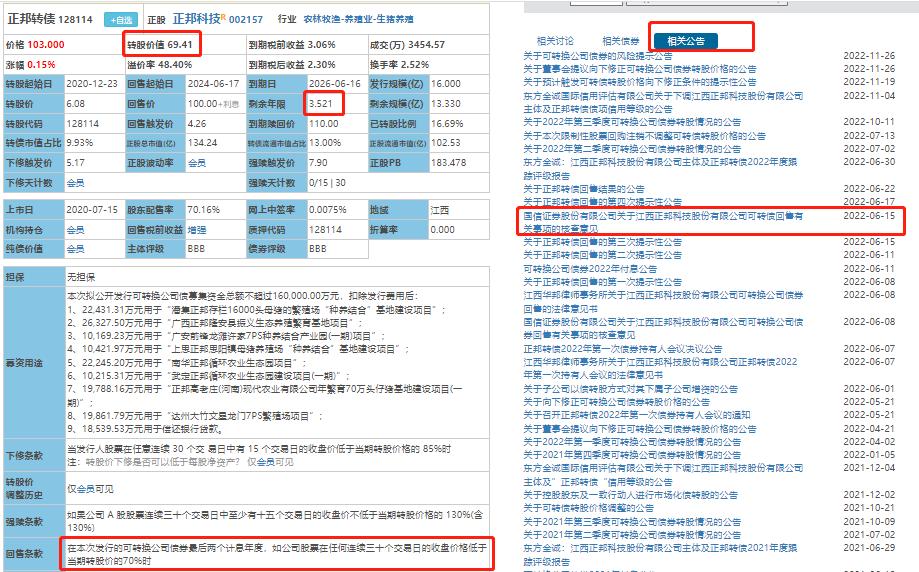Click 会员 link next to 机构持仓
This screenshot has width=919, height=572.
tap(75, 229)
